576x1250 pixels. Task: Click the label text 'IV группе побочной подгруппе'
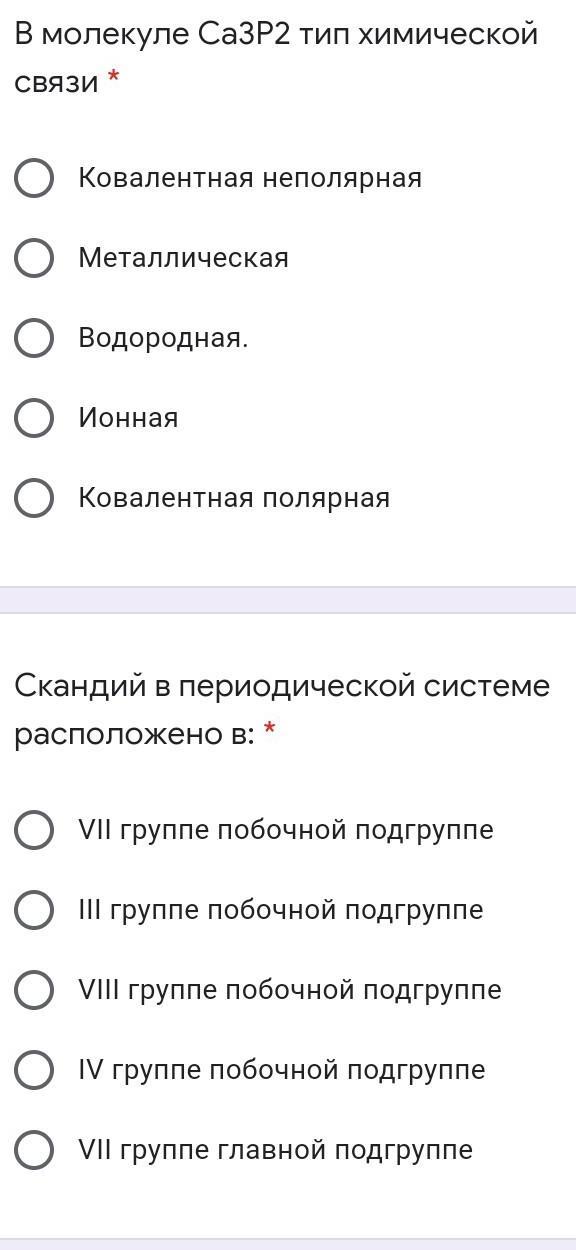point(282,1070)
